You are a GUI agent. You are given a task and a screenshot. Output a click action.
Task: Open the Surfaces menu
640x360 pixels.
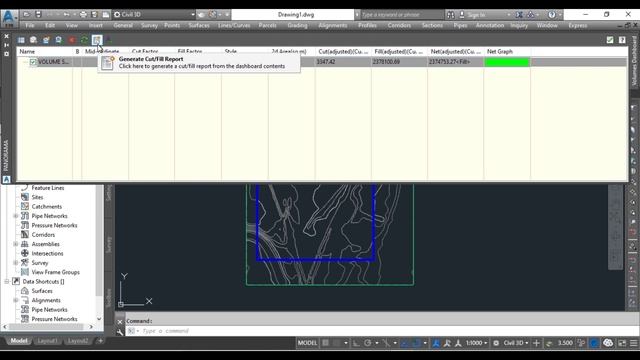[x=199, y=25]
